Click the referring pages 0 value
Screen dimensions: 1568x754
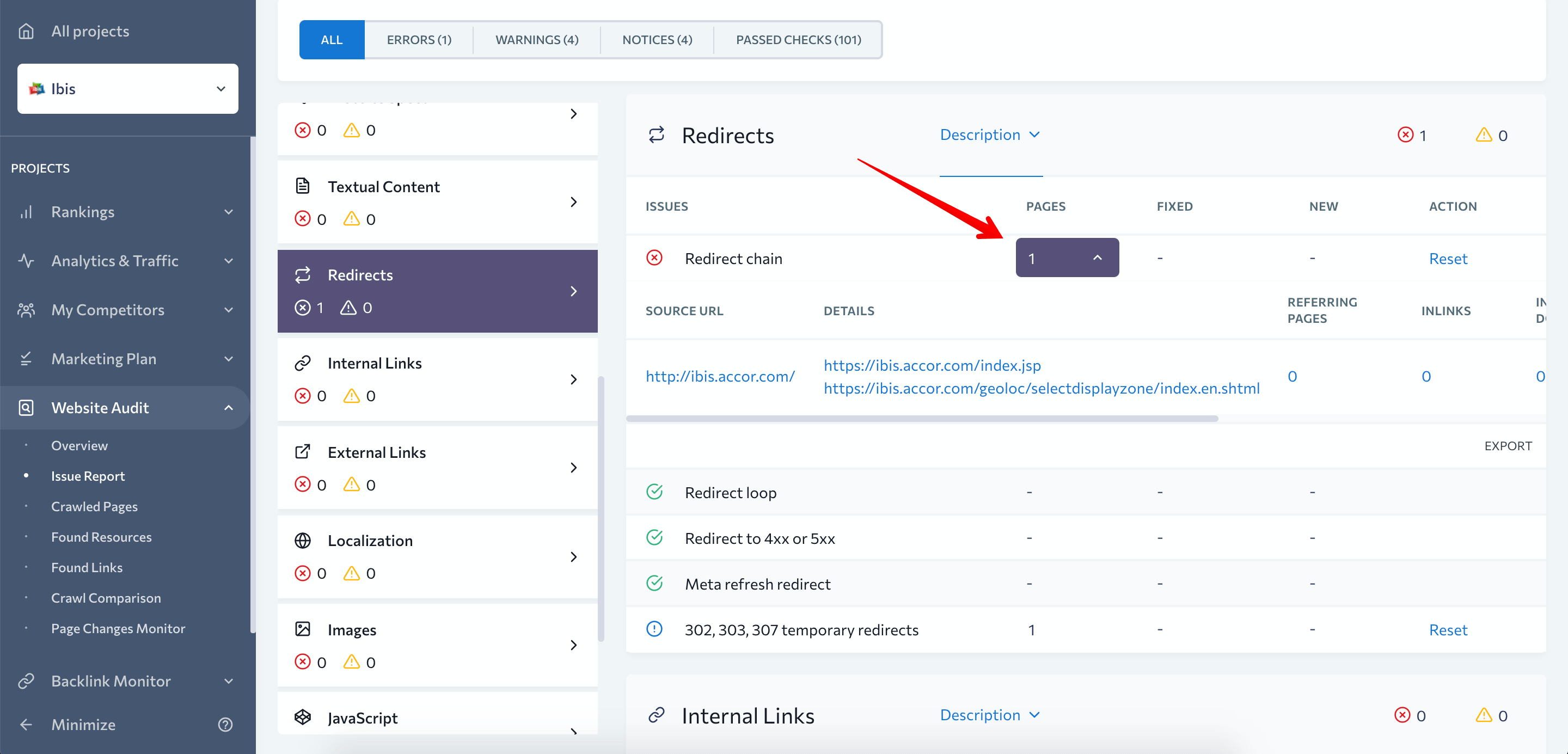1293,376
